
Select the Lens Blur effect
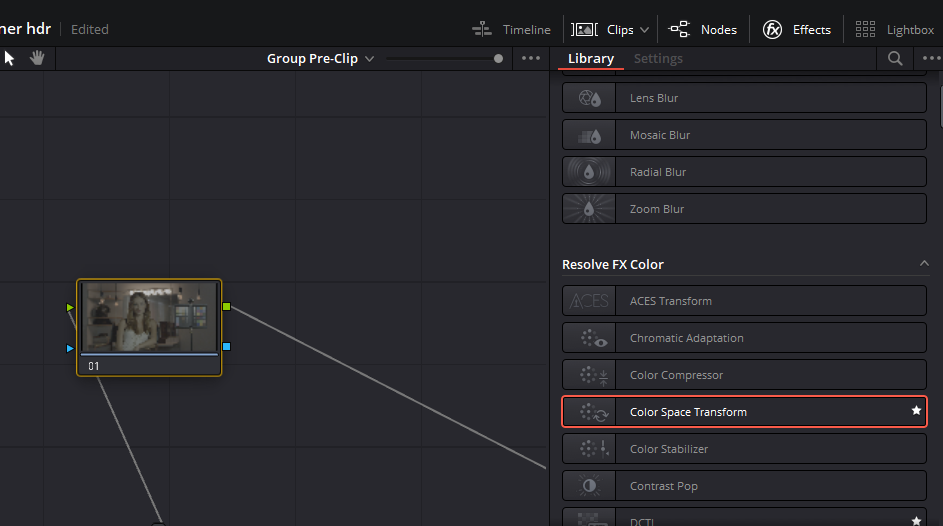click(x=744, y=98)
